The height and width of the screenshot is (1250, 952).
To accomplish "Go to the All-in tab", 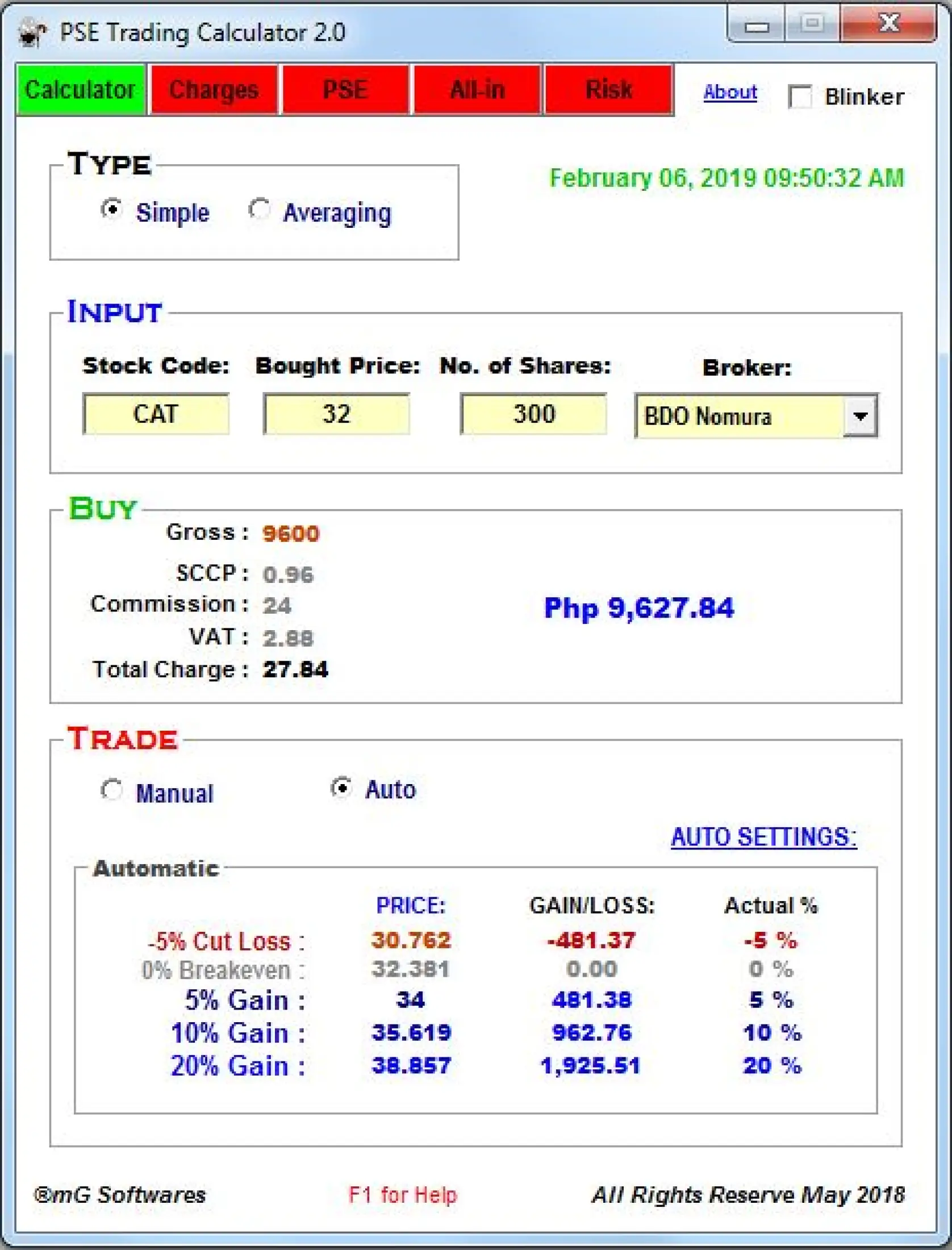I will pos(477,90).
